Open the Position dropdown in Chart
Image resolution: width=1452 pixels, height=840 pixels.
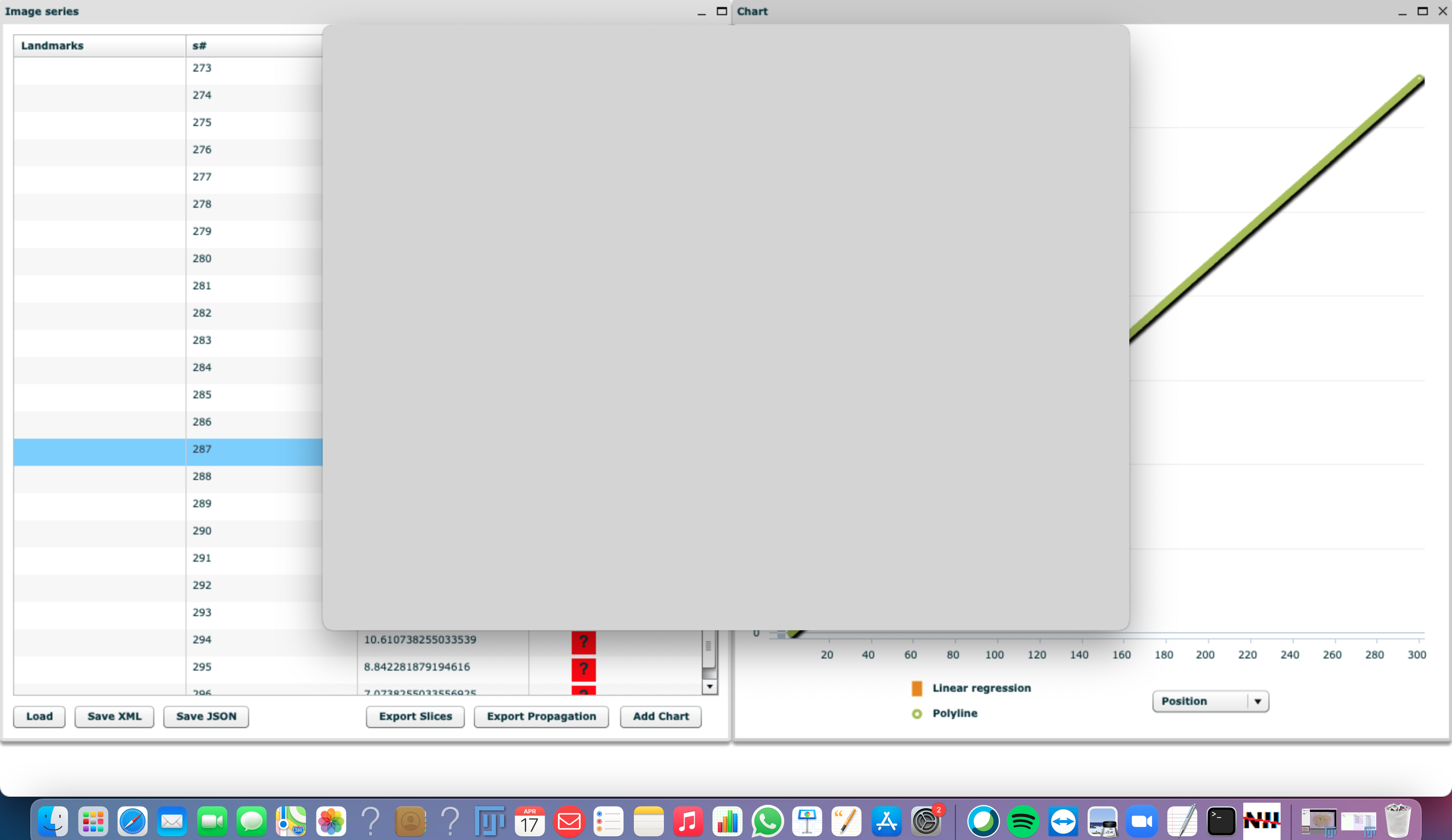coord(1210,701)
